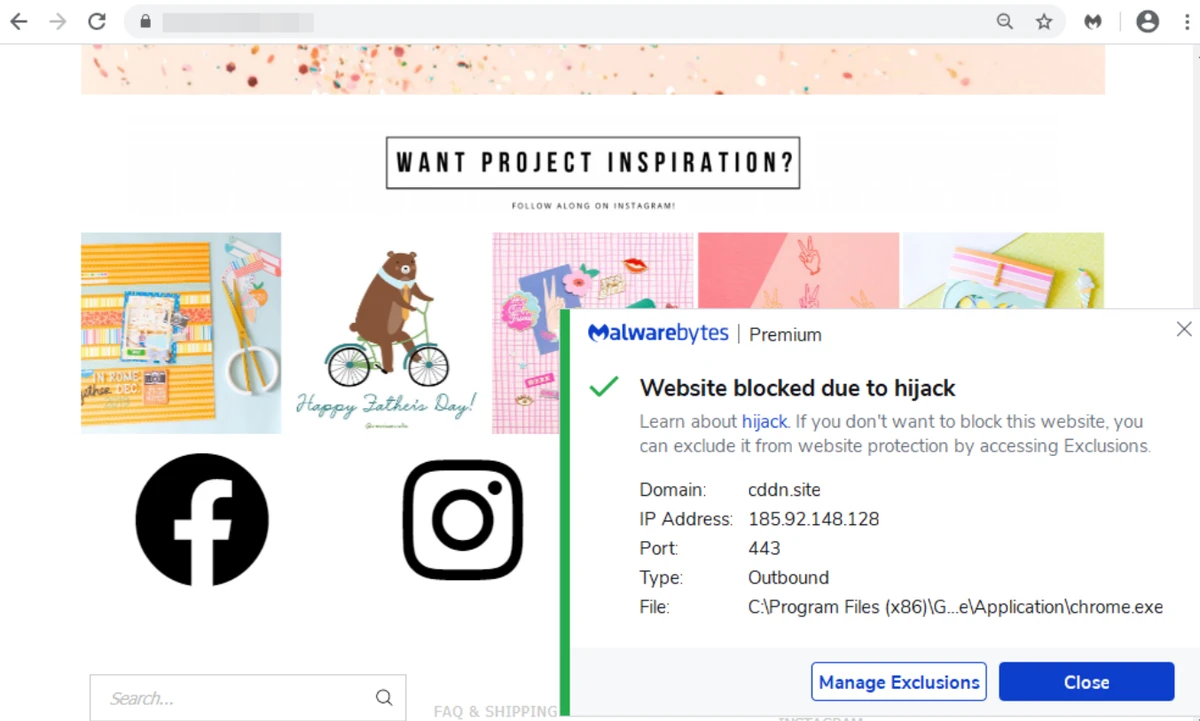
Task: Click the blue Close button
Action: tap(1086, 682)
